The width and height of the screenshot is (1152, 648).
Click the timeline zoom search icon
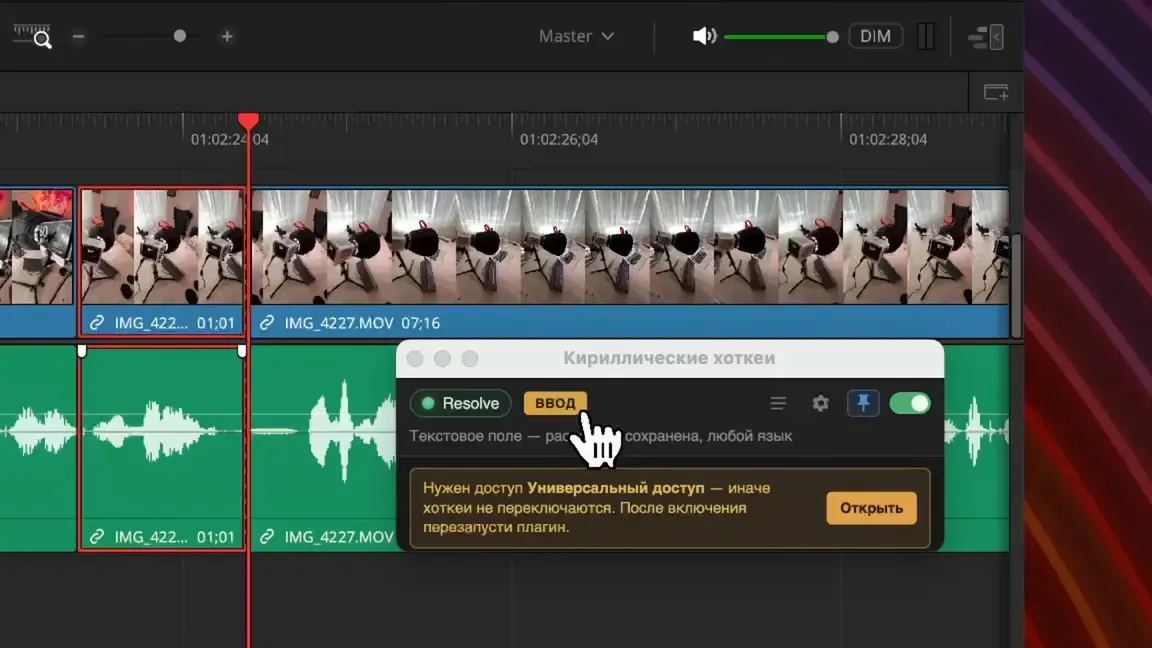(32, 36)
